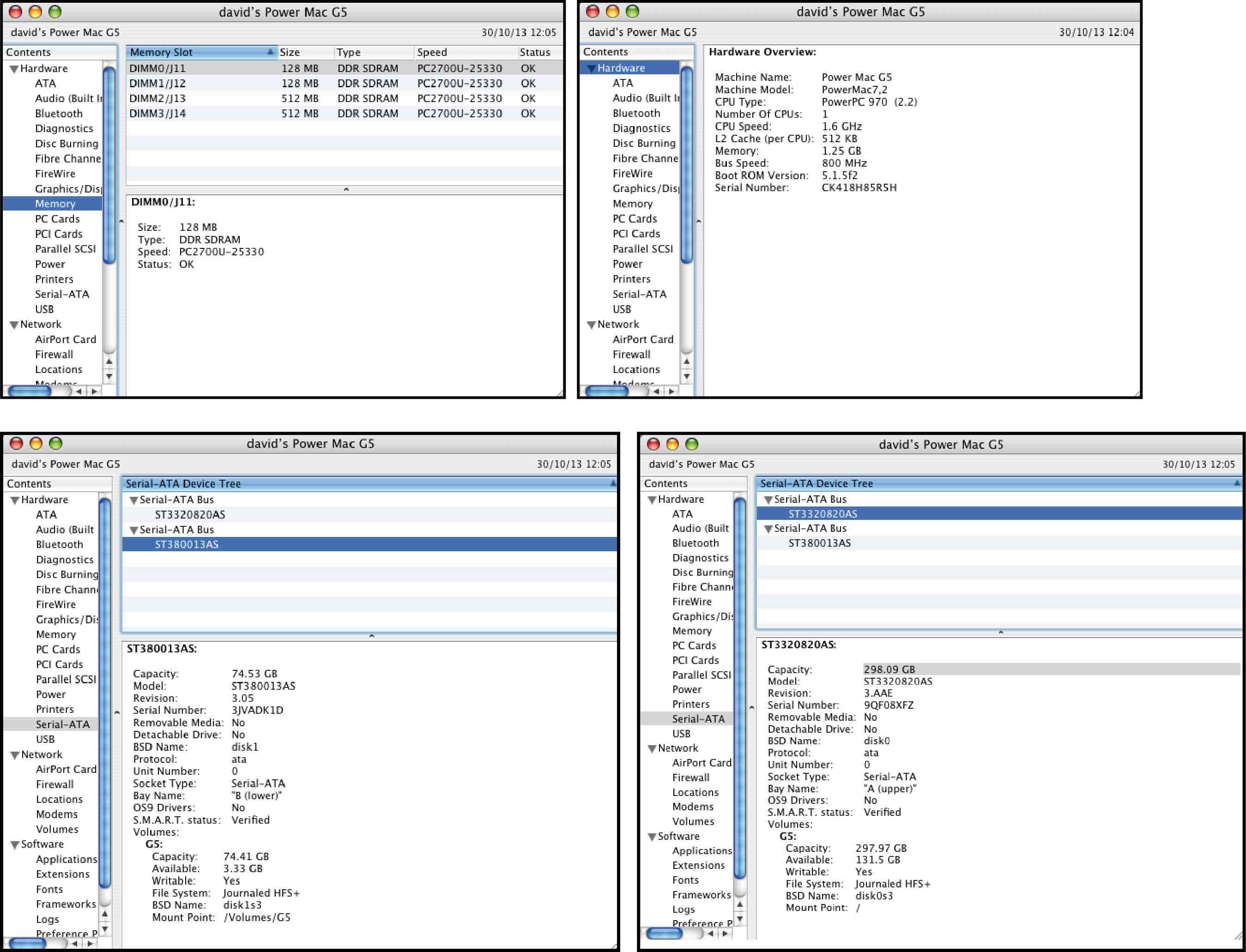The width and height of the screenshot is (1246, 952).
Task: Collapse Network tree in the Memory window
Action: click(x=14, y=325)
